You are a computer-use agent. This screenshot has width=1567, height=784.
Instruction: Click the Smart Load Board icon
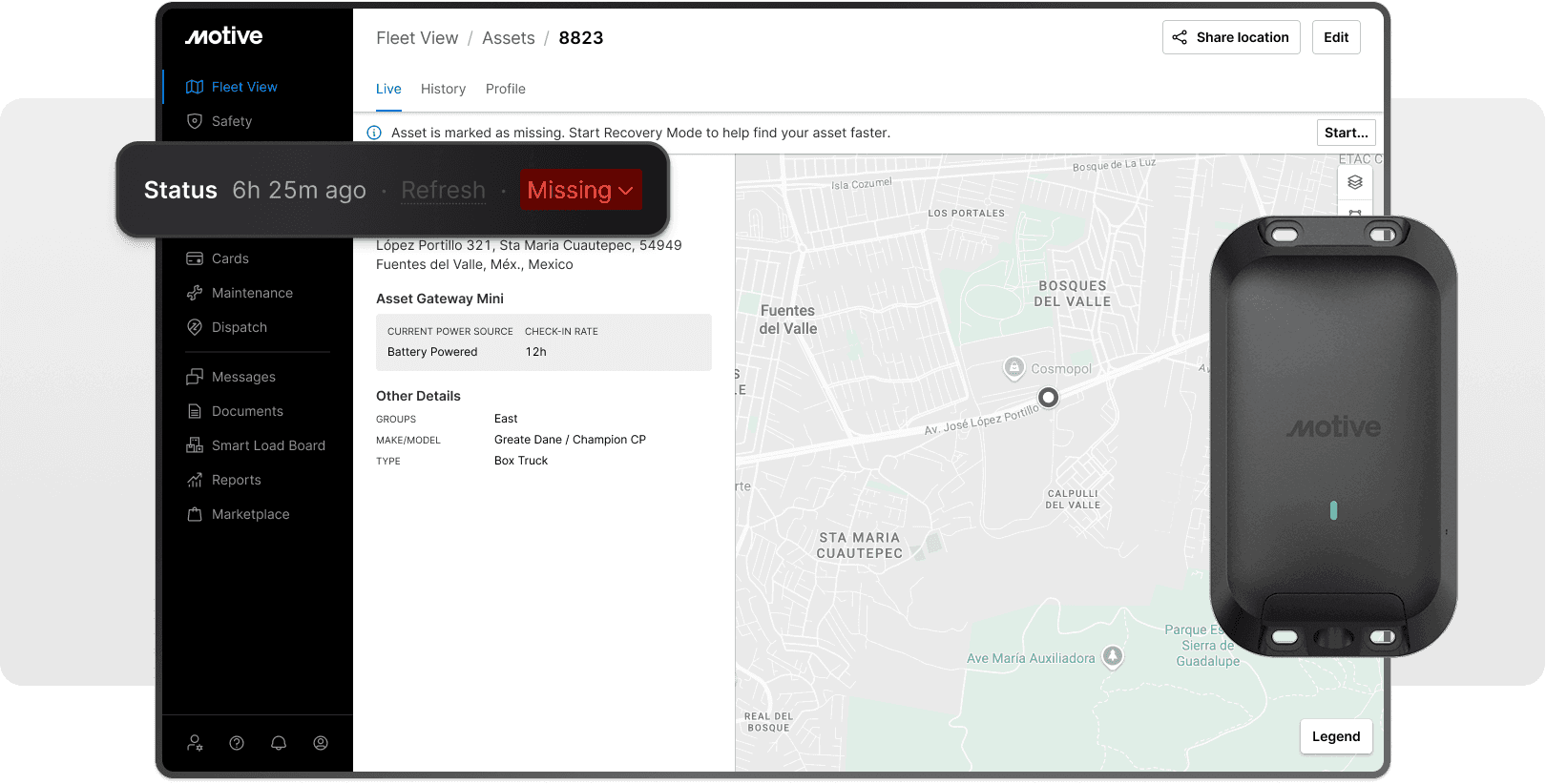(195, 445)
